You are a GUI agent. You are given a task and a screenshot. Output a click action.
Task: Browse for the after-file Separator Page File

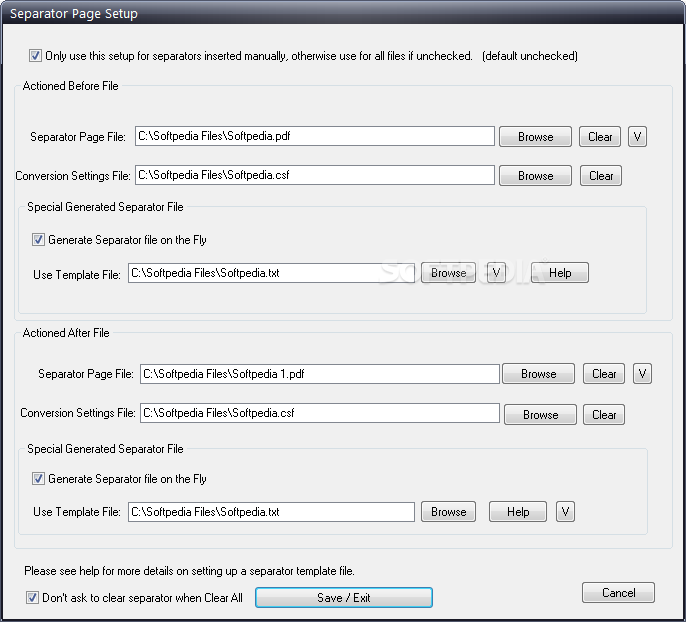click(x=538, y=374)
